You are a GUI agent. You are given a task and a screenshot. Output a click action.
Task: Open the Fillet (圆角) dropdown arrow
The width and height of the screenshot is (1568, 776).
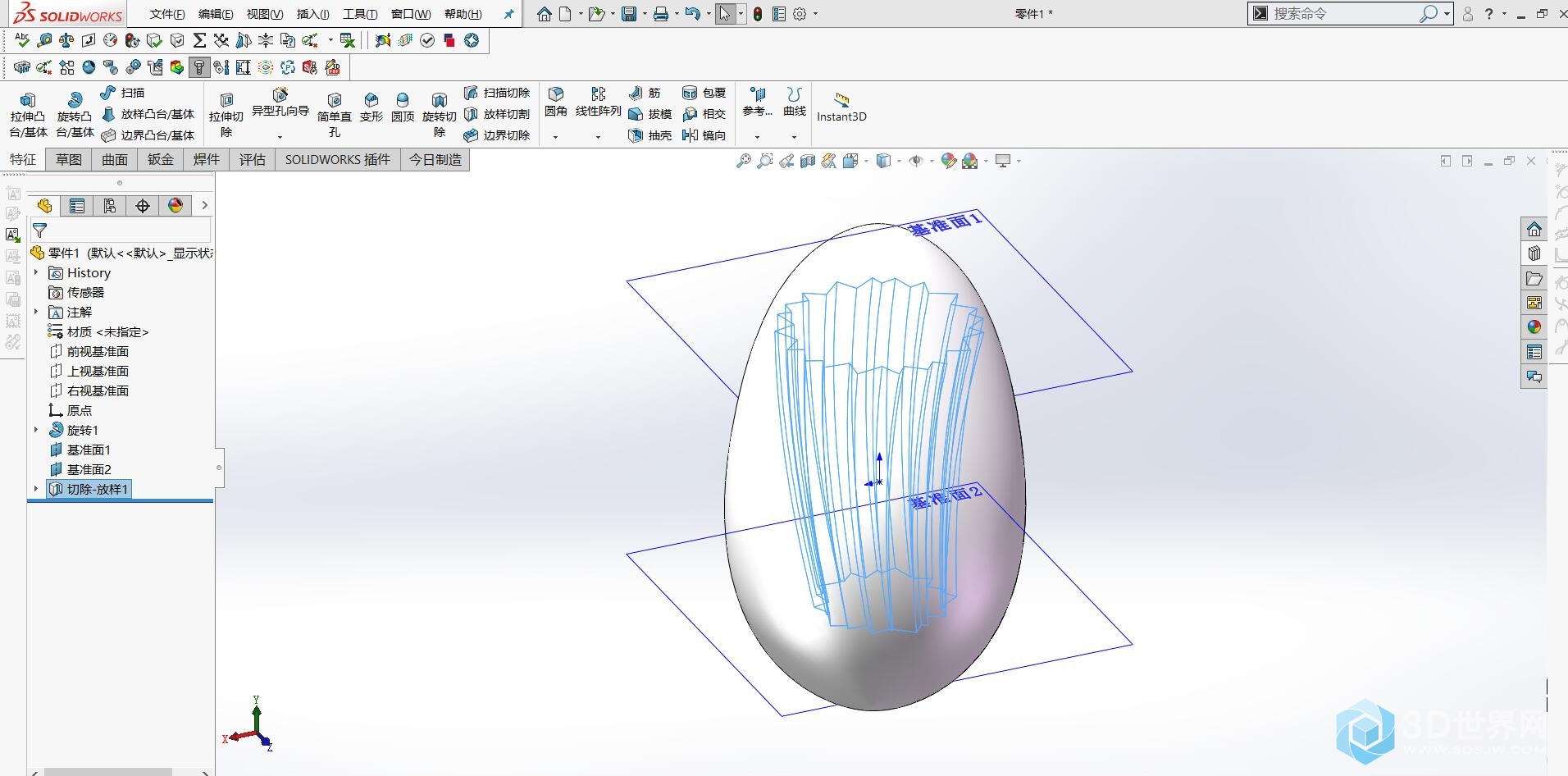pos(556,137)
